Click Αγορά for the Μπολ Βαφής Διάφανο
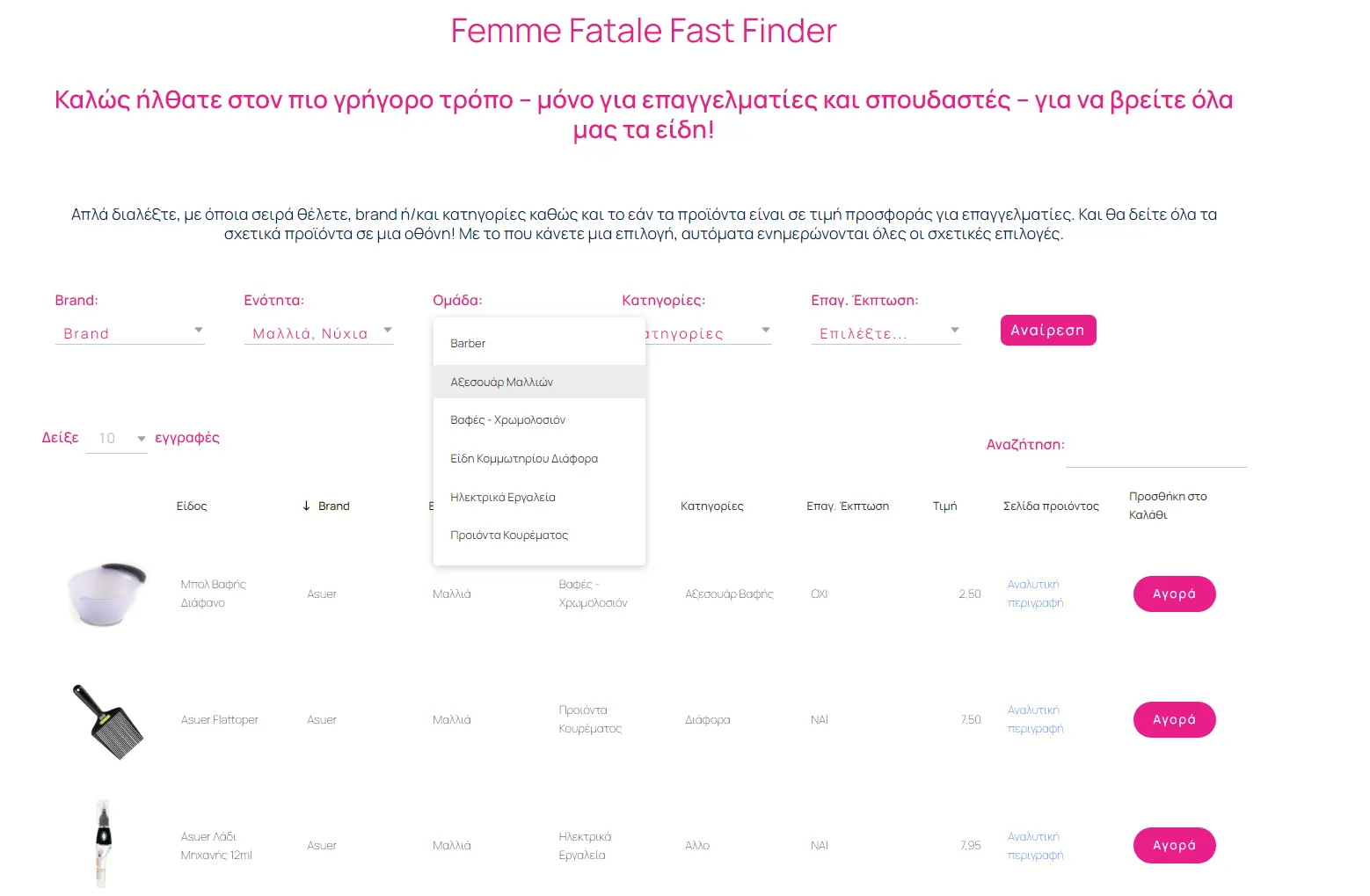This screenshot has height=896, width=1370. (1174, 594)
